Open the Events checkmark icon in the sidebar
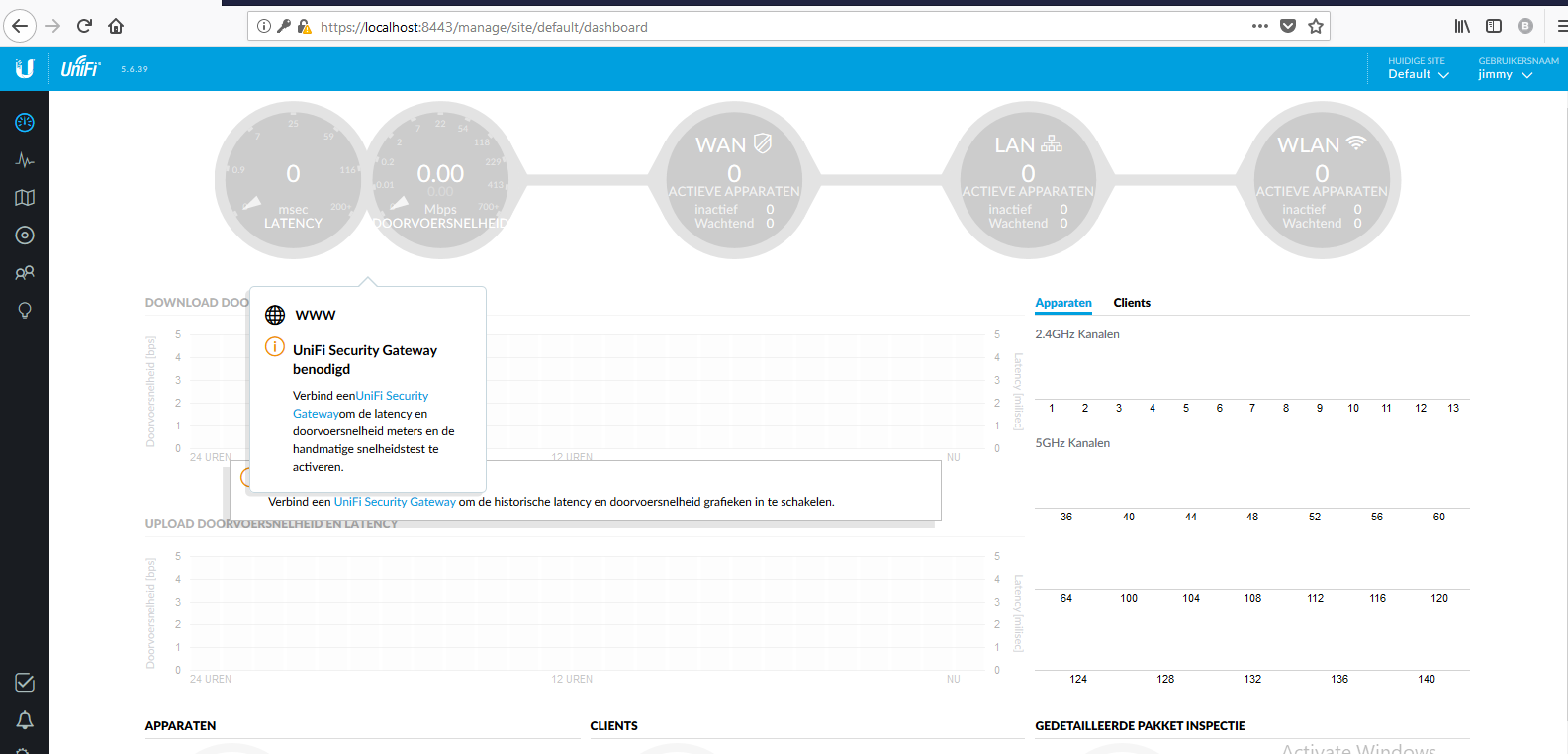Viewport: 1568px width, 754px height. click(25, 683)
